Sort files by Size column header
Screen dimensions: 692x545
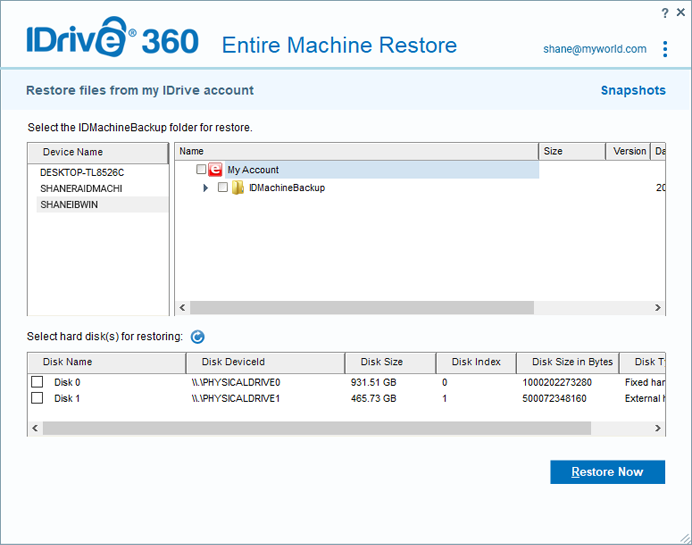click(x=572, y=151)
